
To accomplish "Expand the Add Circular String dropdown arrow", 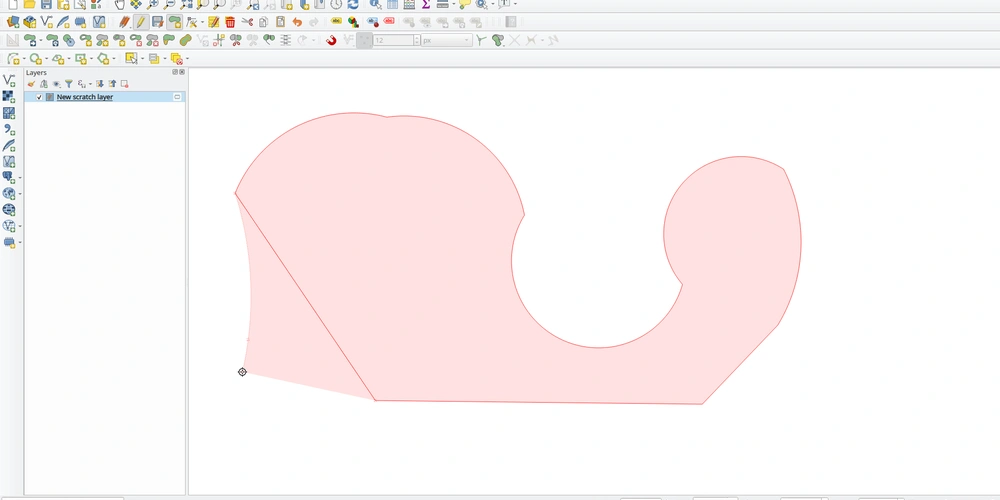I will coord(24,59).
